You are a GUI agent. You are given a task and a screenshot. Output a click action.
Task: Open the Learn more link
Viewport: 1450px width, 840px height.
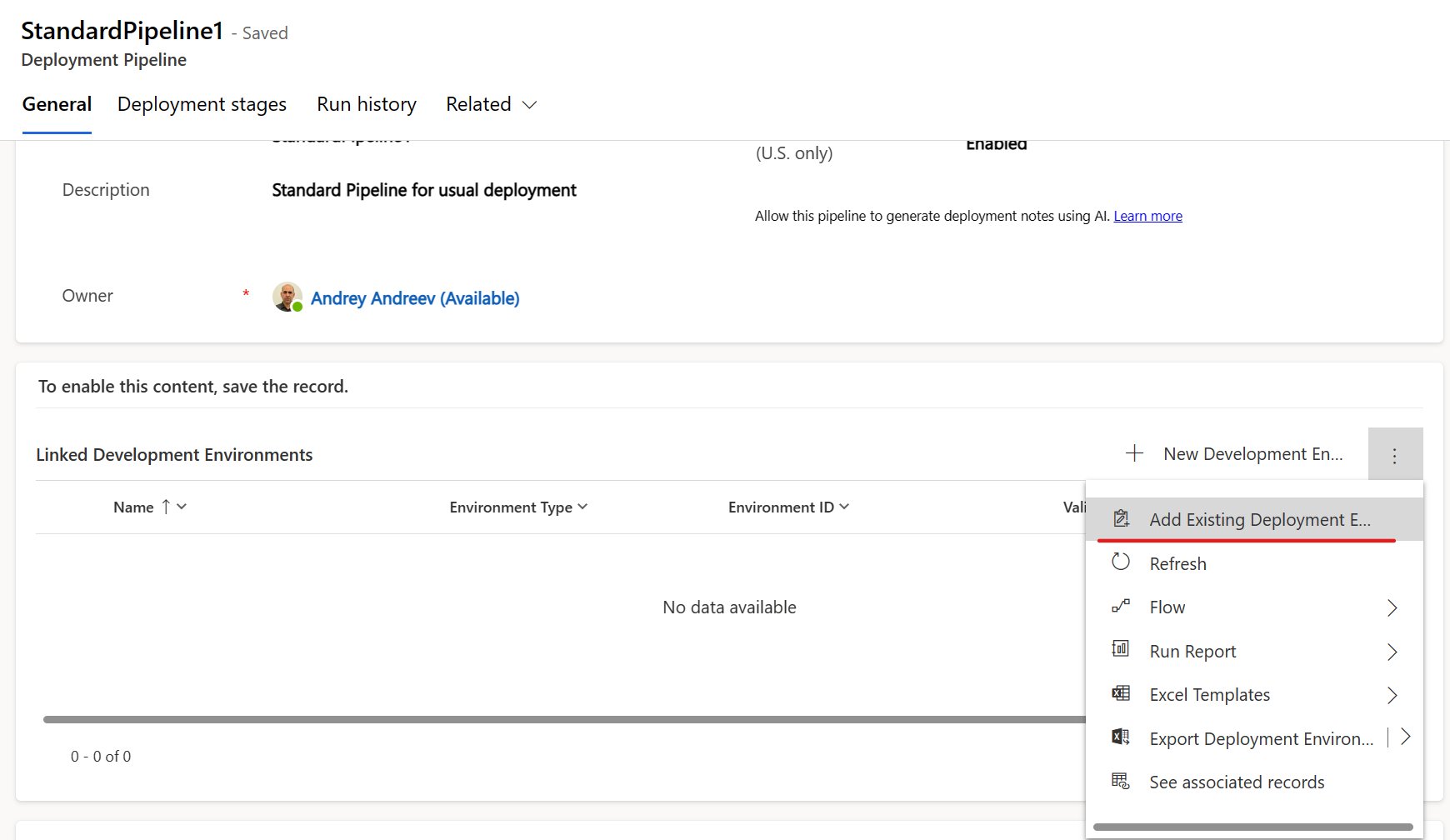(x=1147, y=216)
